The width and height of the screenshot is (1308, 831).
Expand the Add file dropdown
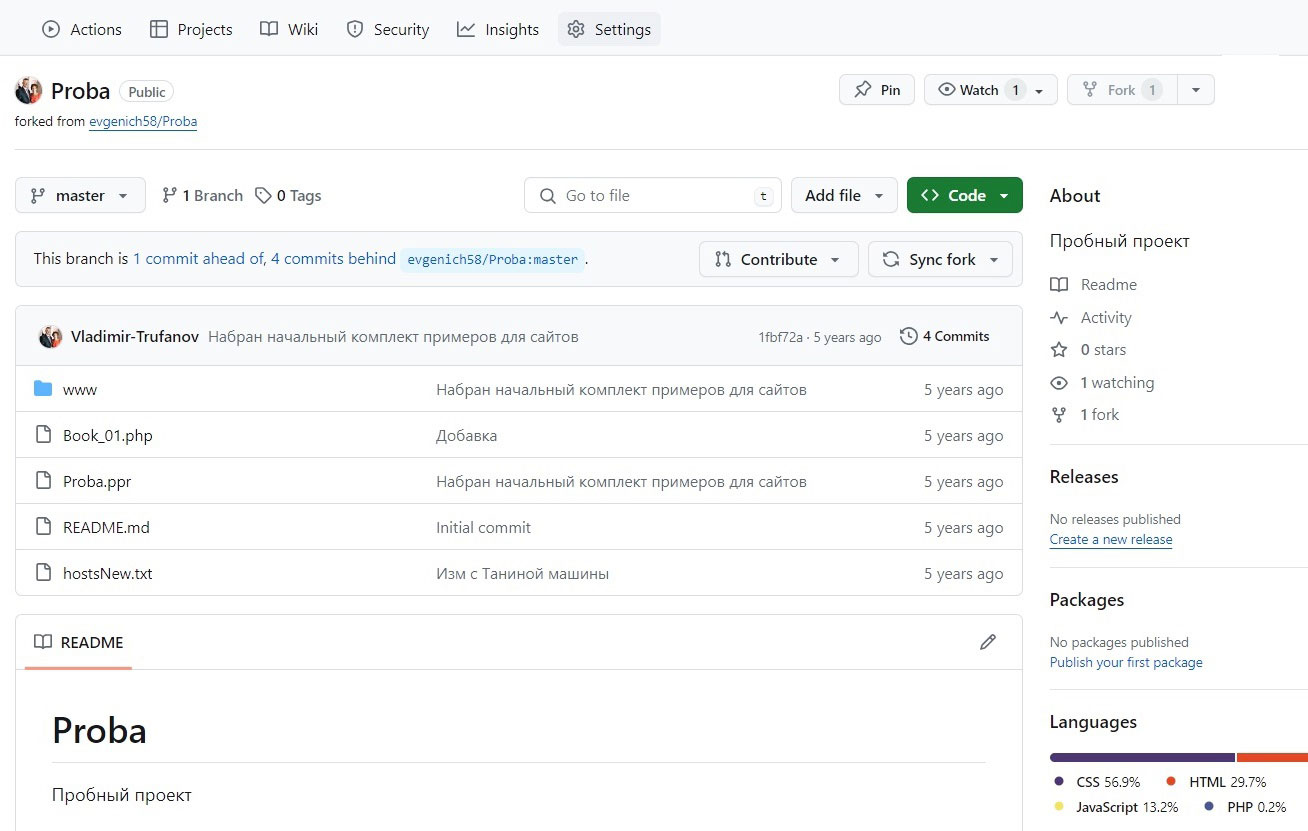[x=844, y=196]
